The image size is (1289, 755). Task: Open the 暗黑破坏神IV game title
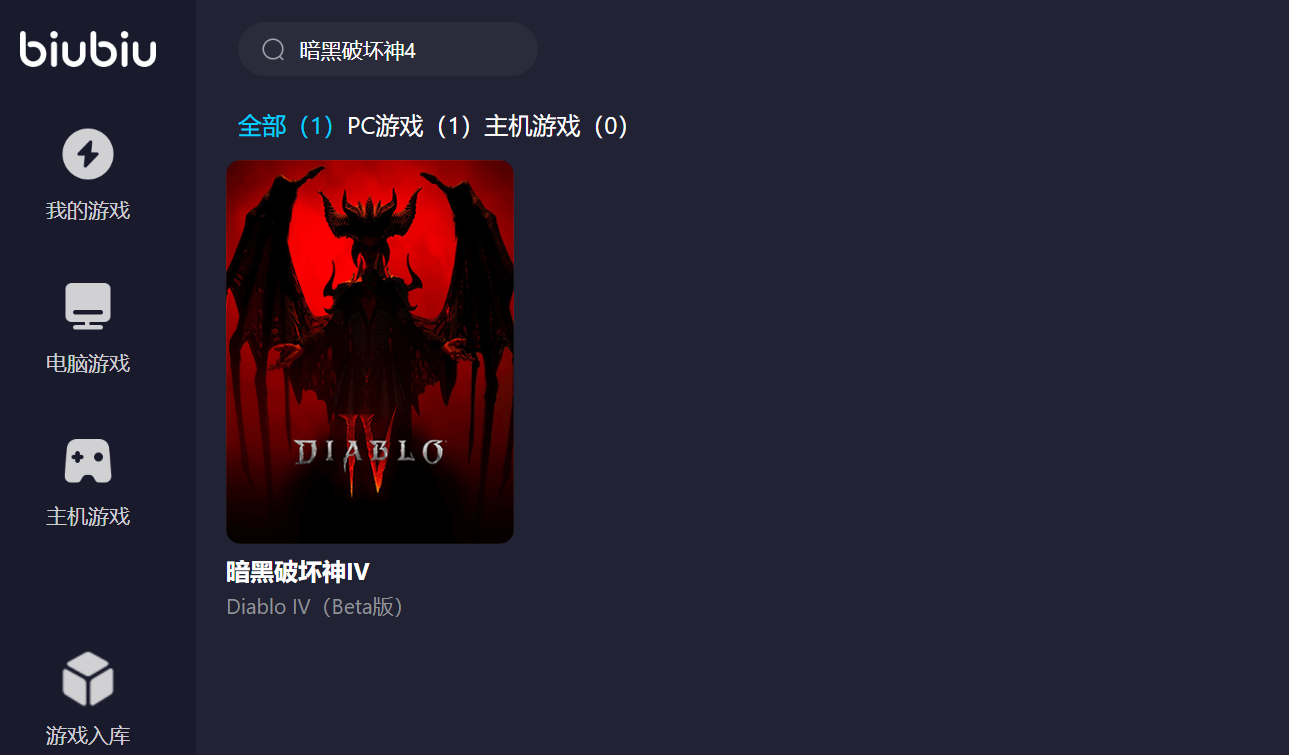coord(298,572)
